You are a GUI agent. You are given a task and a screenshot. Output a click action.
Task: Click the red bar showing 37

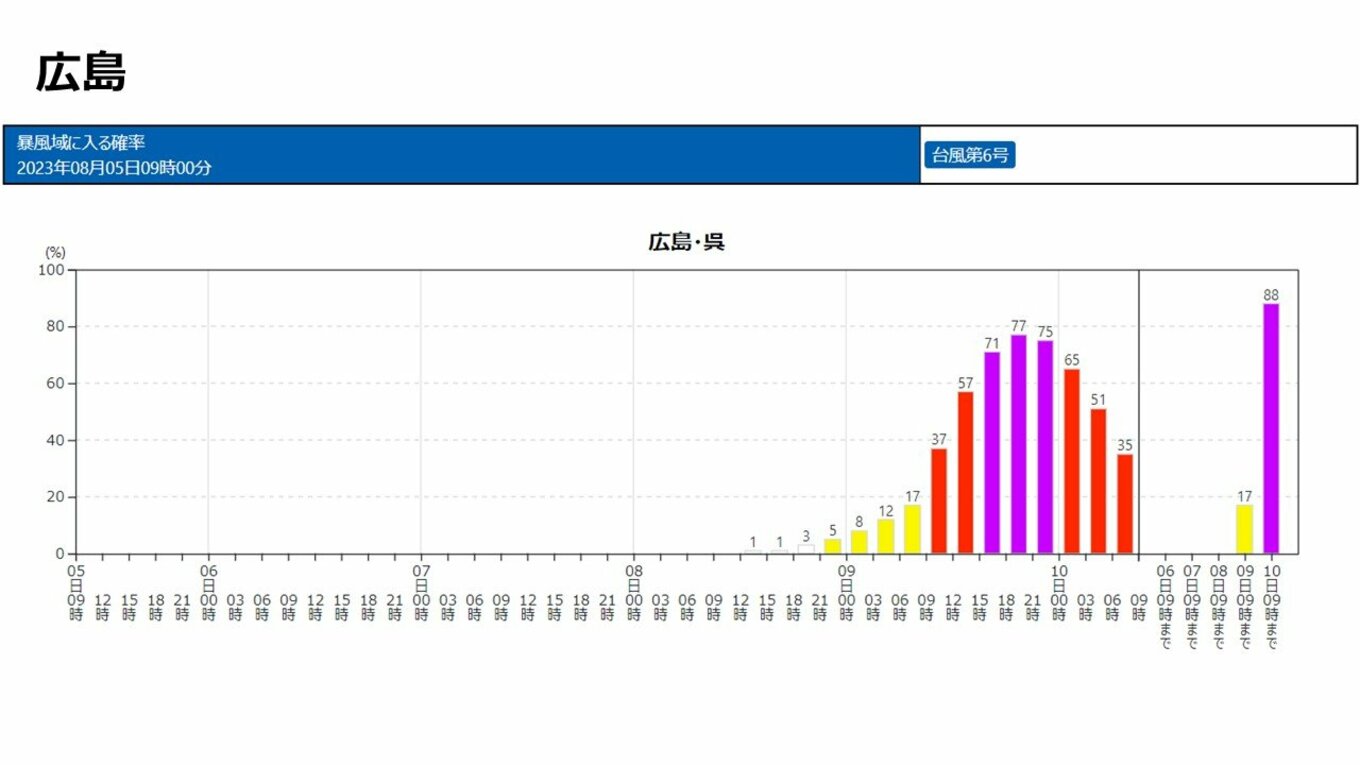pyautogui.click(x=939, y=500)
